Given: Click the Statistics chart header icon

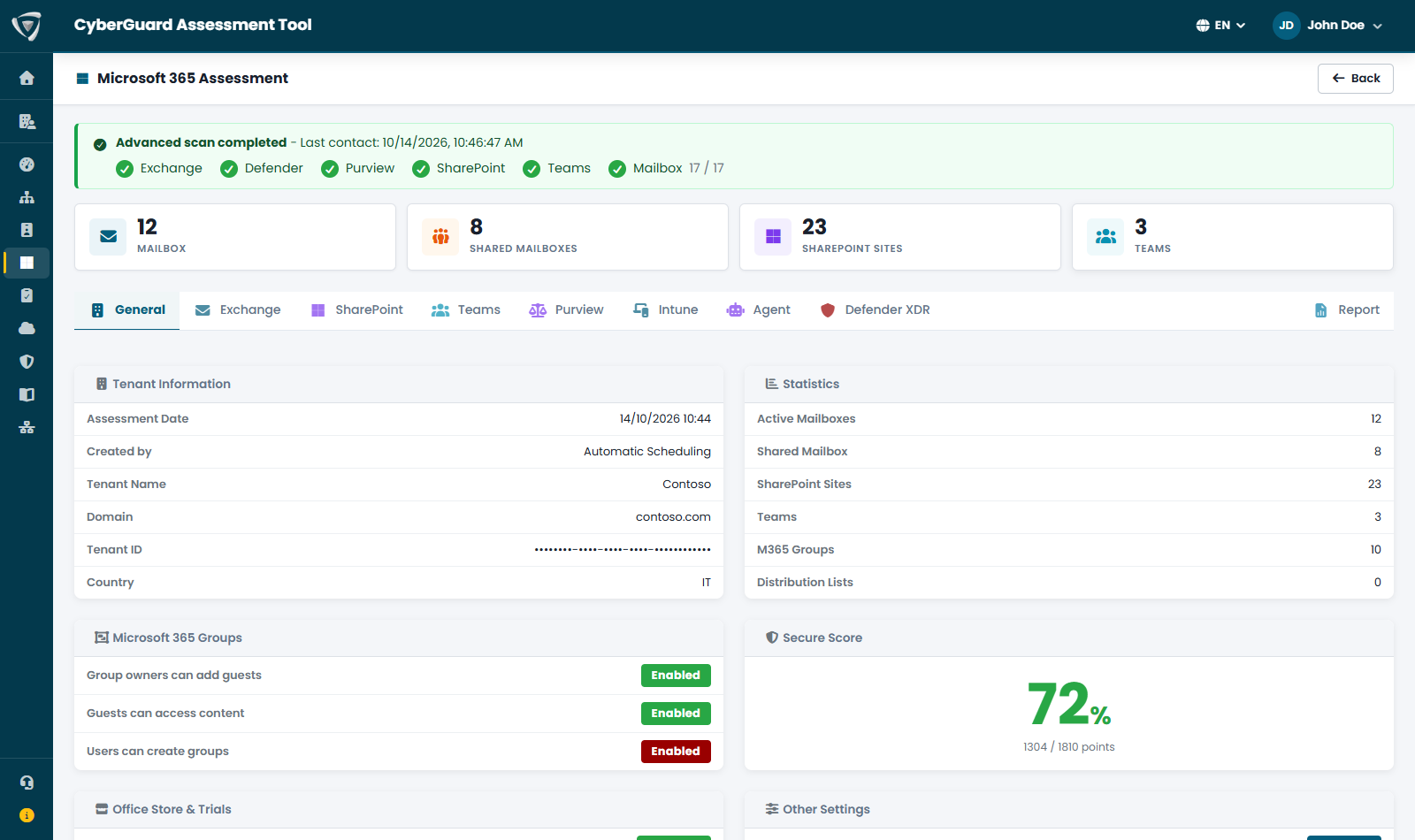Looking at the screenshot, I should coord(771,384).
